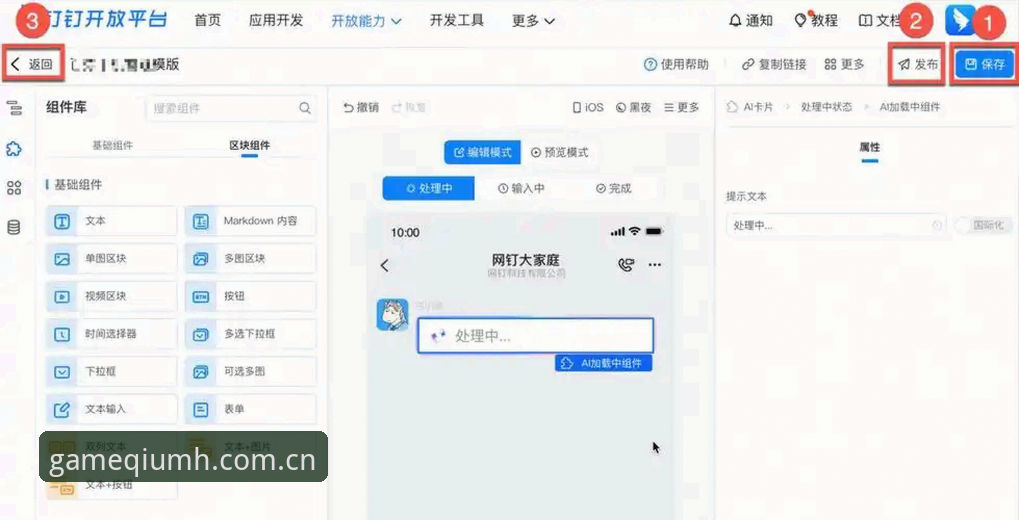Select the 视频区块 component
The image size is (1019, 520).
pyautogui.click(x=111, y=296)
